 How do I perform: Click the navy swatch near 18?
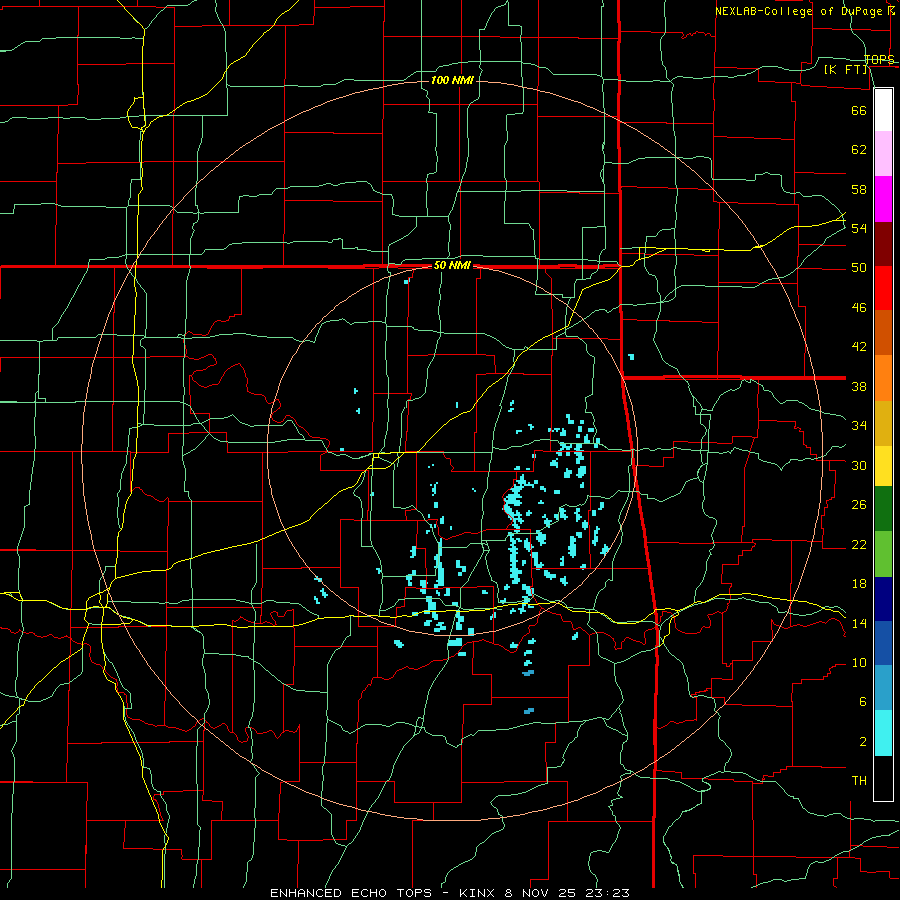pyautogui.click(x=883, y=599)
